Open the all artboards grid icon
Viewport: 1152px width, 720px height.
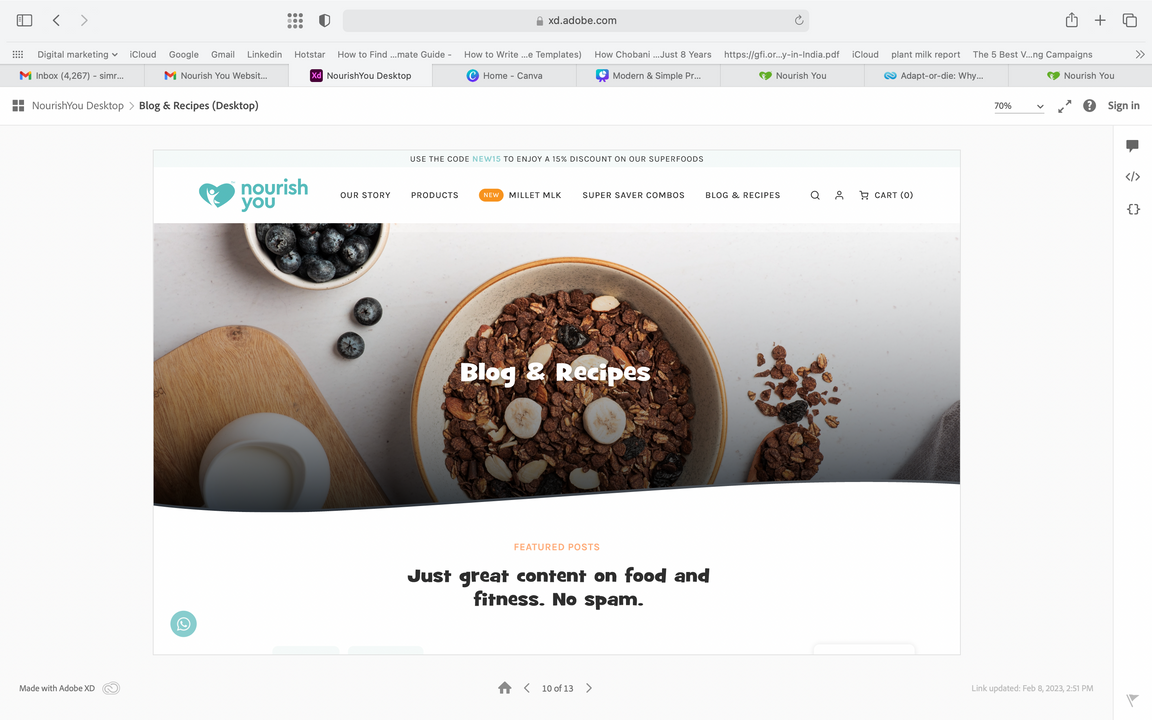18,106
